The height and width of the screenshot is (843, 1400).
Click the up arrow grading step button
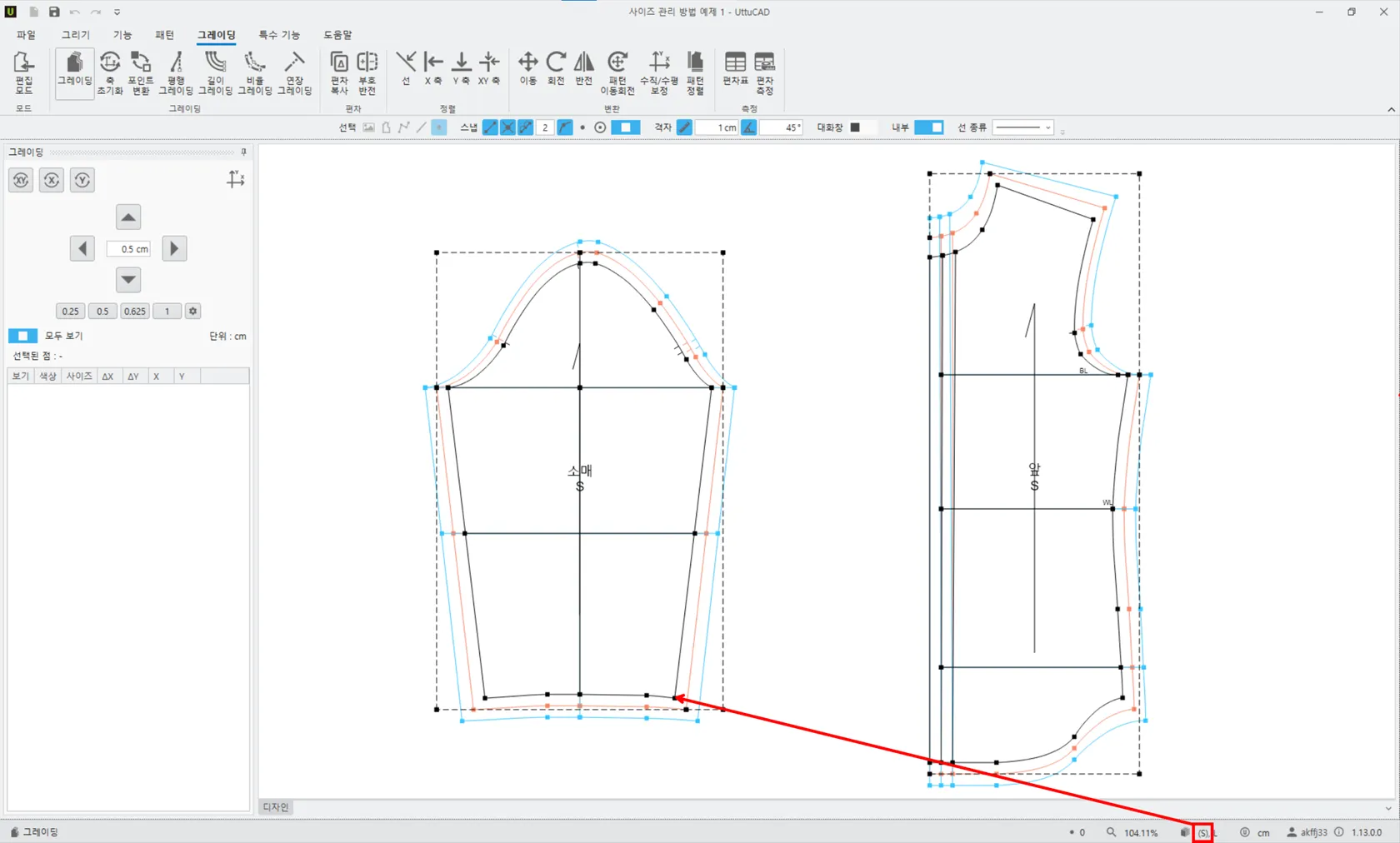[128, 217]
